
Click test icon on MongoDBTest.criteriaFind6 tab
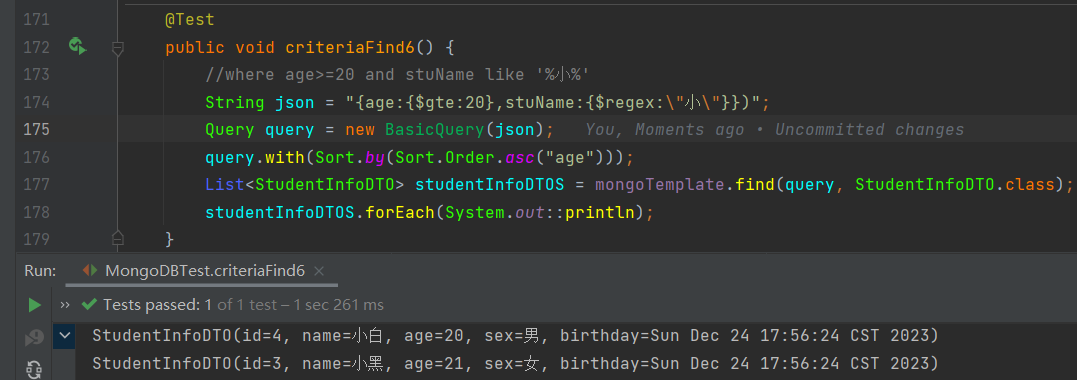90,271
